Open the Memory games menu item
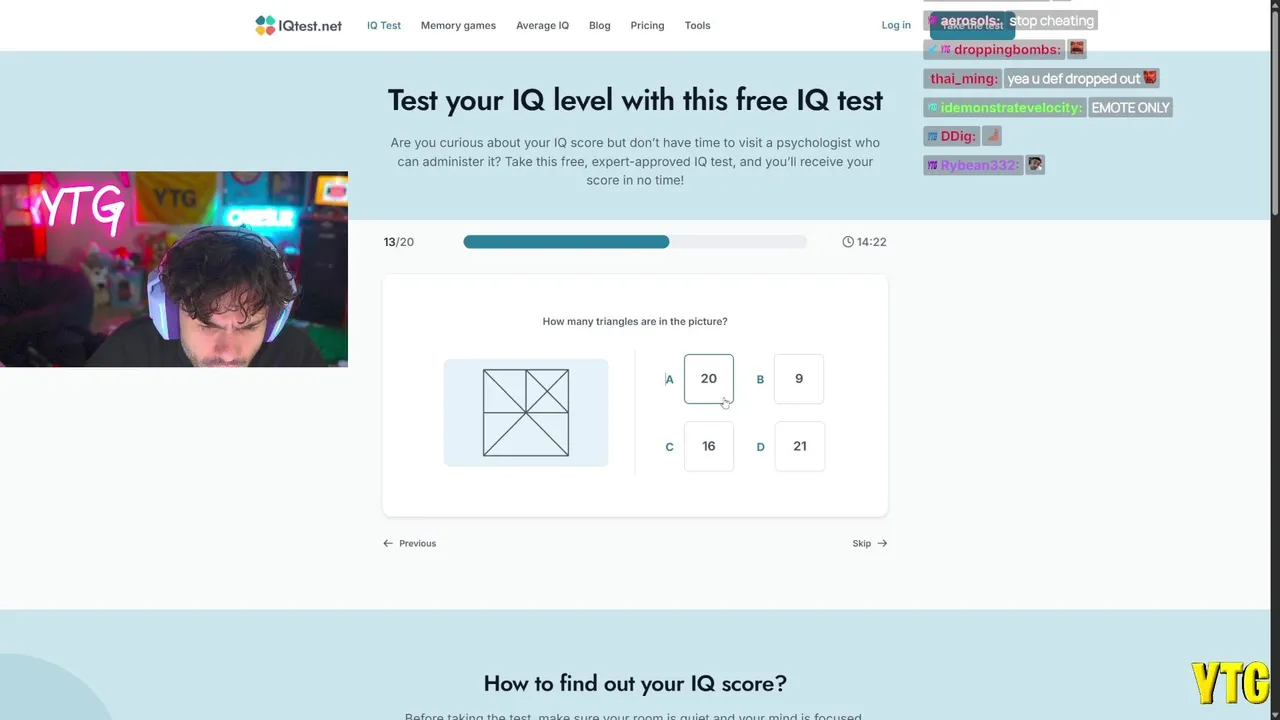 458,25
